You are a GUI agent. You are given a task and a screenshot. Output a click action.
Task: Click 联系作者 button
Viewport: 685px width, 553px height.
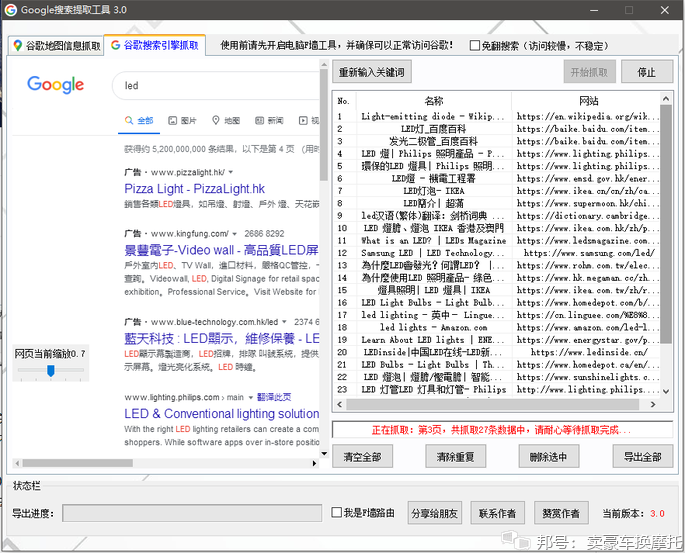point(497,513)
